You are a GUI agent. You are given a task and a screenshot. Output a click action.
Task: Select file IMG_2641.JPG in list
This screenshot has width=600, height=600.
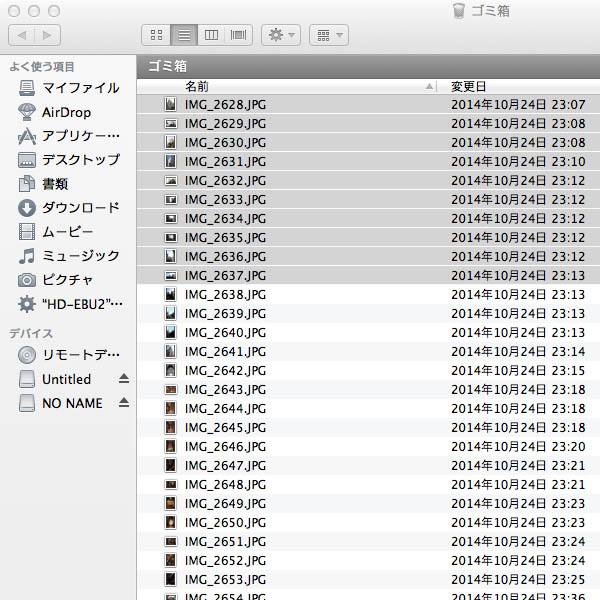[225, 351]
